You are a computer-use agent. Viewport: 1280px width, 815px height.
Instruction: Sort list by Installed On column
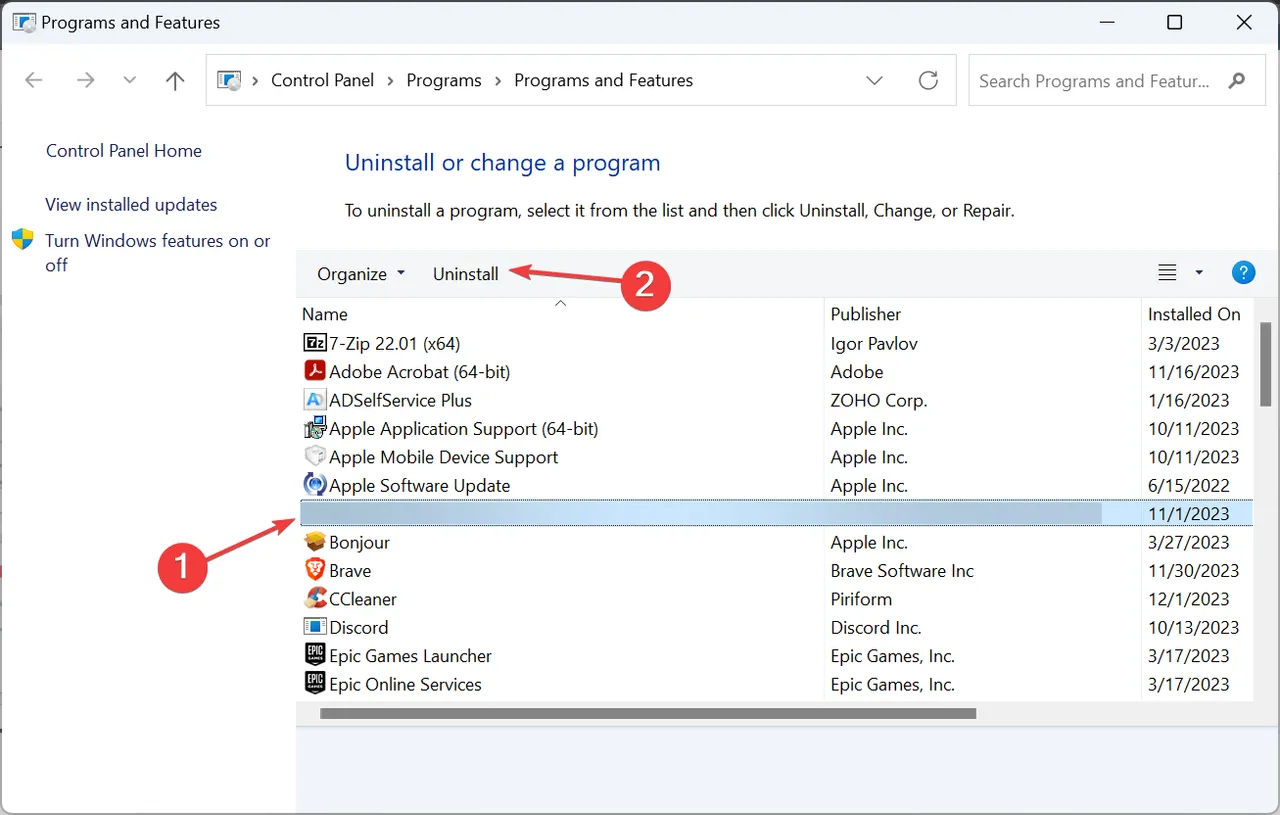pos(1194,314)
